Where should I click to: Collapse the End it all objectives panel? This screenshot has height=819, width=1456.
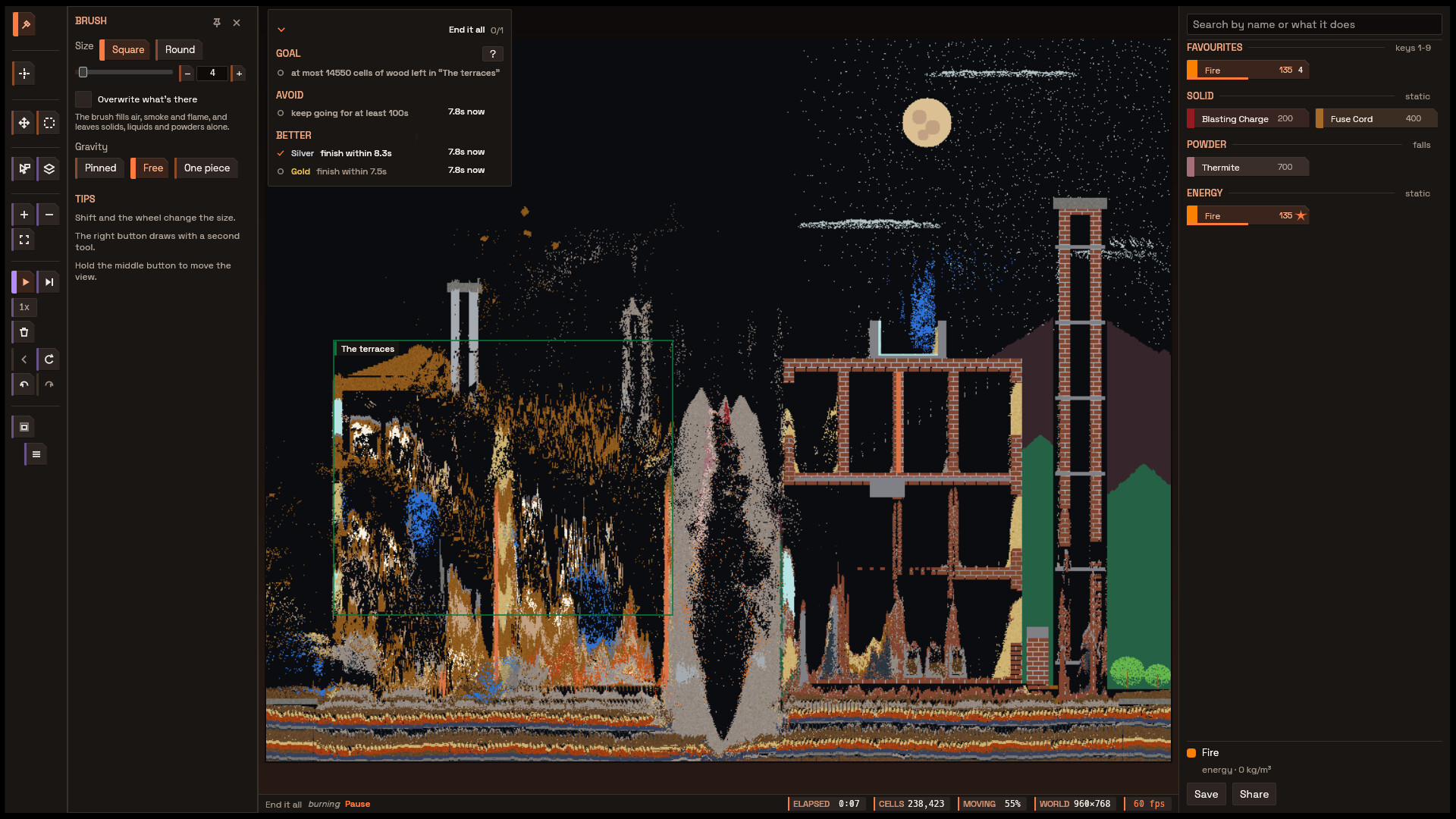tap(281, 30)
